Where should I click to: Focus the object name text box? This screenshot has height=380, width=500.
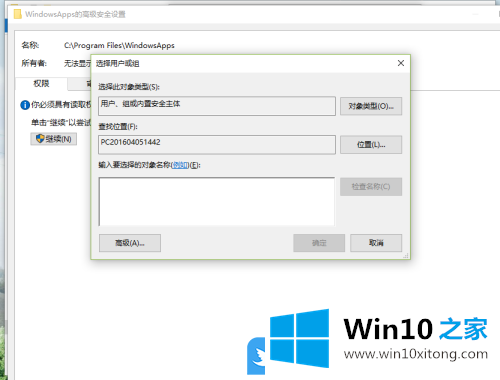[x=217, y=201]
